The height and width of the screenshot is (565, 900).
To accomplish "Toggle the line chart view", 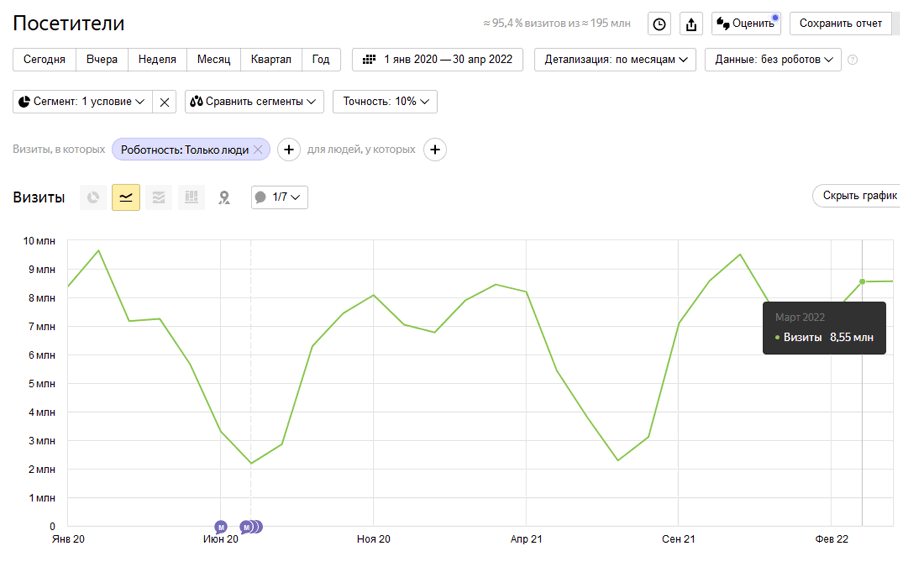I will pyautogui.click(x=126, y=197).
